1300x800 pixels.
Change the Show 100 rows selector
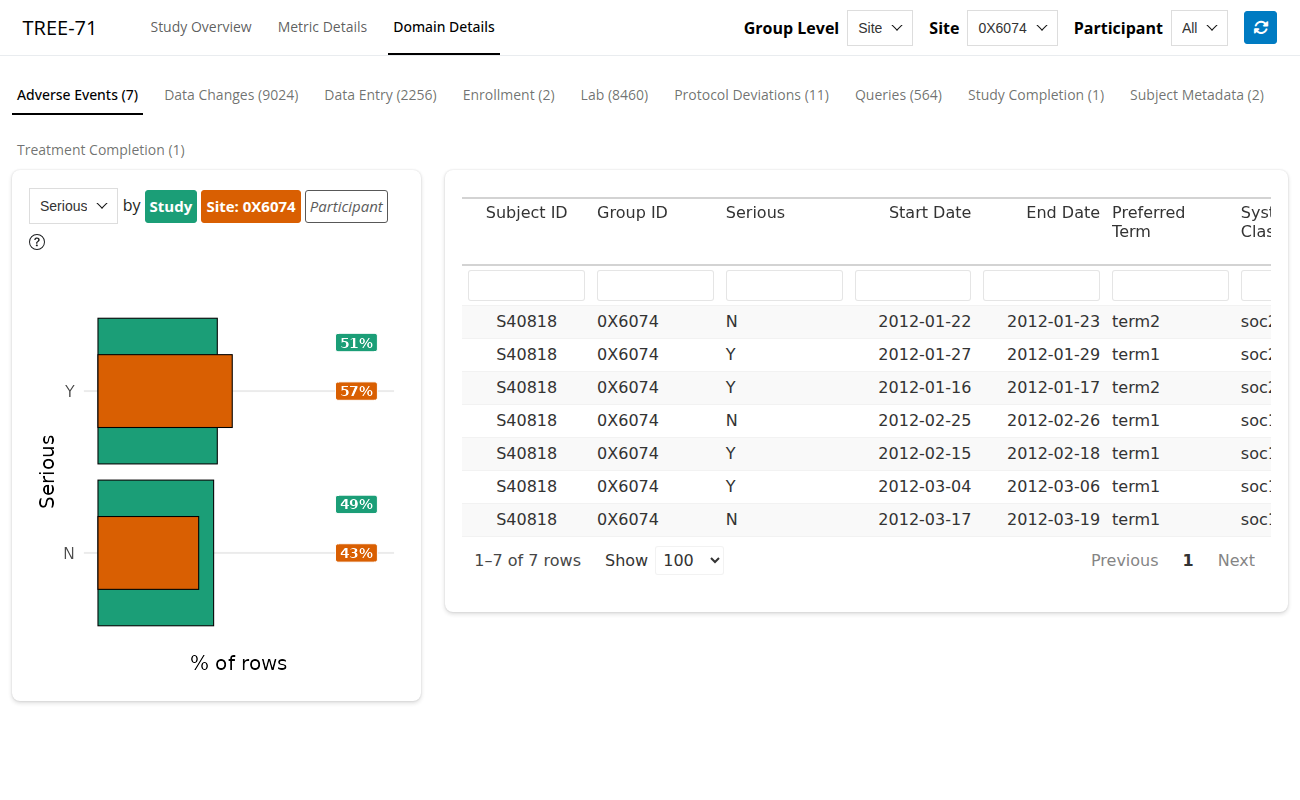coord(689,560)
